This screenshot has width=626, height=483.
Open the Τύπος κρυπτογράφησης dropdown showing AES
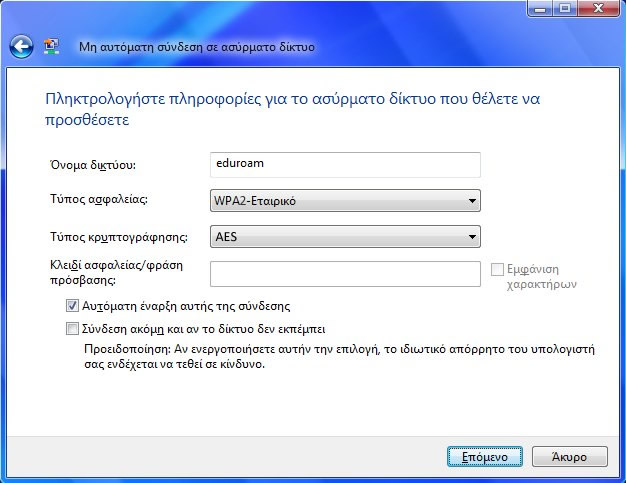tap(345, 237)
